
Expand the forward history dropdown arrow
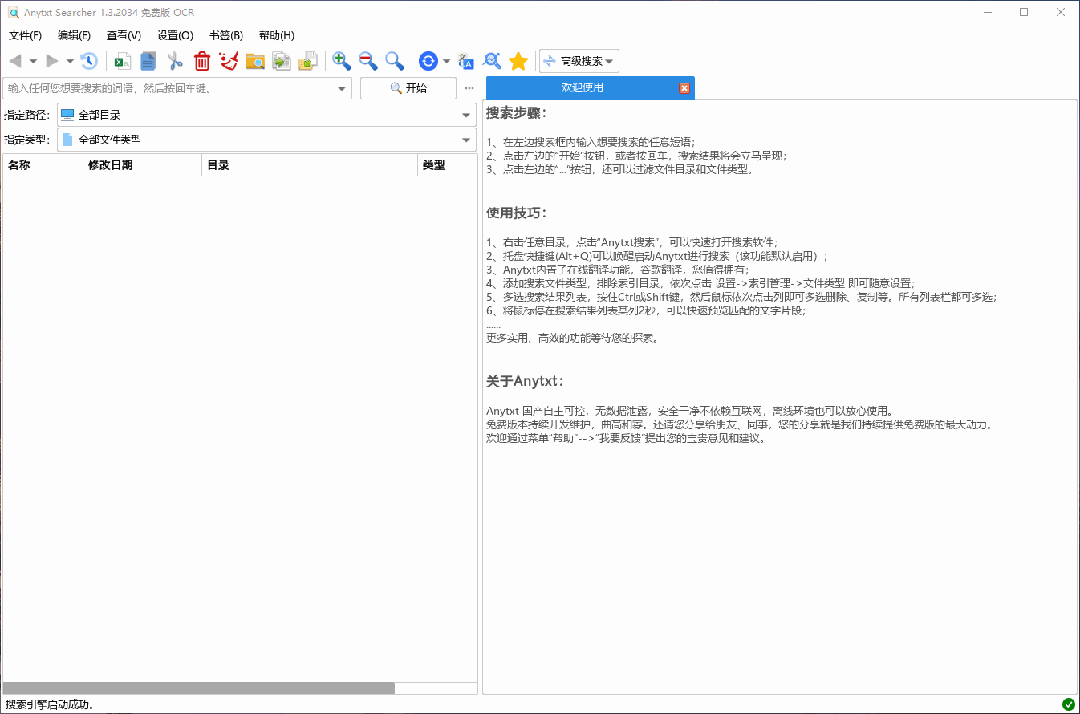point(70,61)
